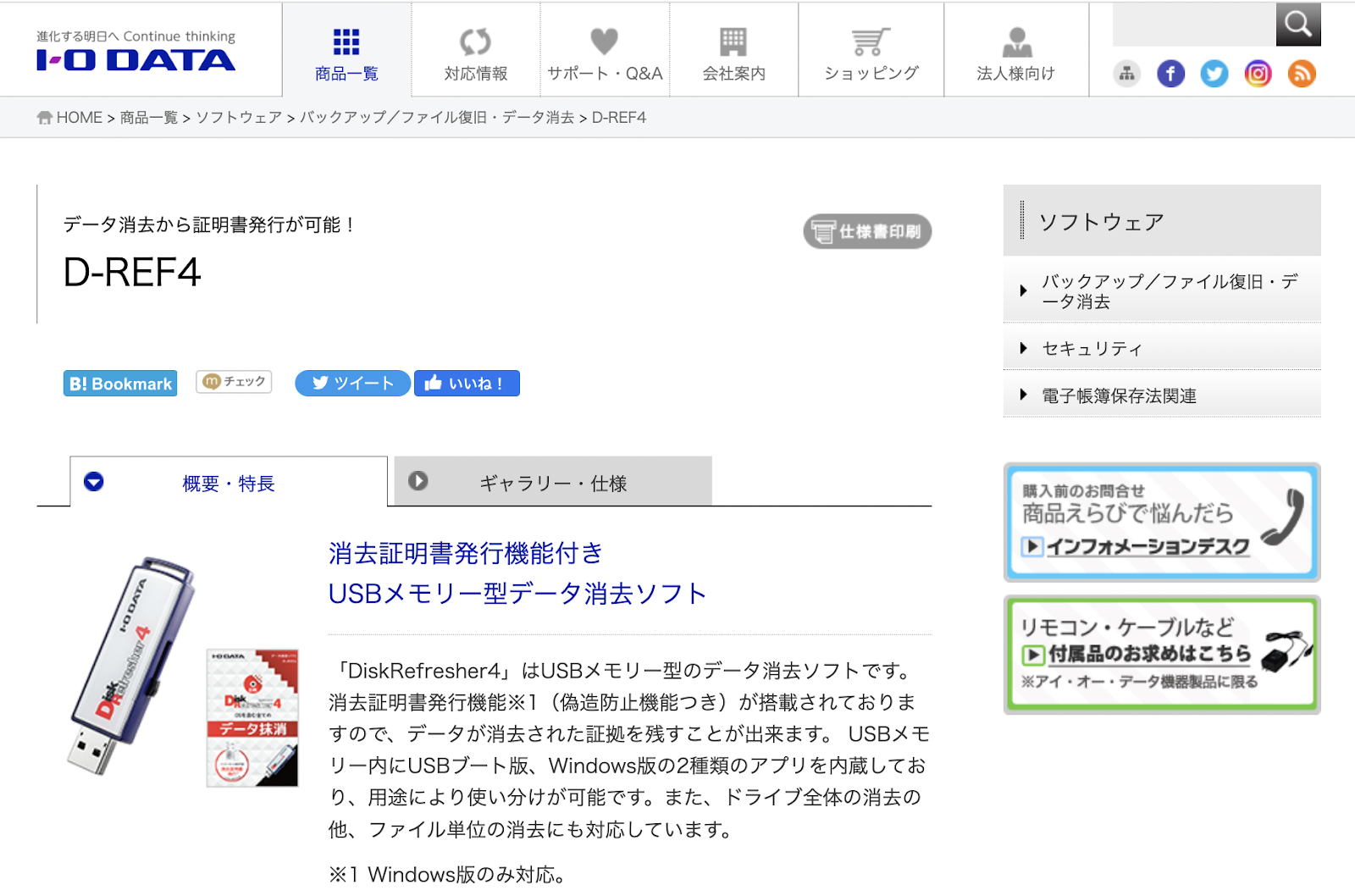Screen dimensions: 1355x896
Task: Click the cable accessory icon in banner
Action: pos(1286,650)
